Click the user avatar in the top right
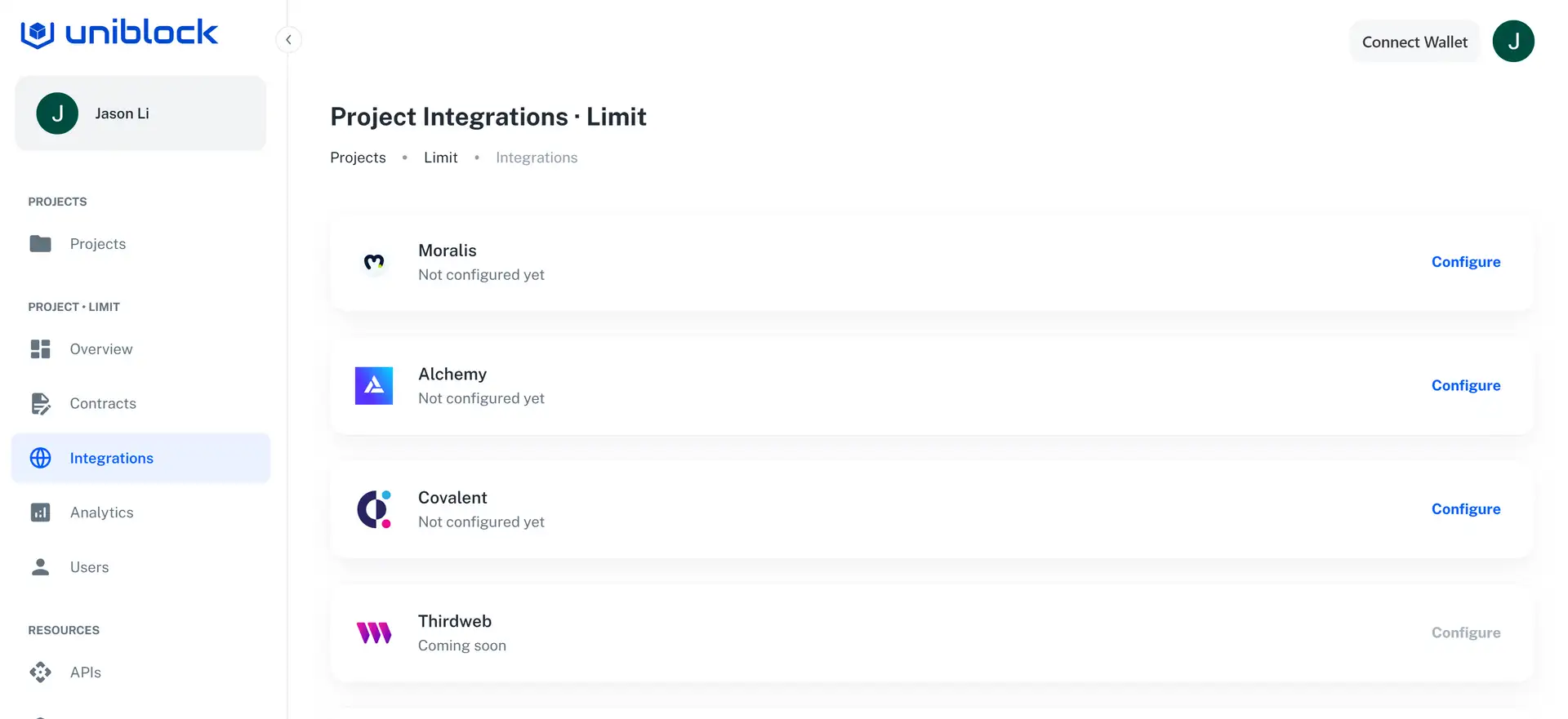 pos(1512,42)
